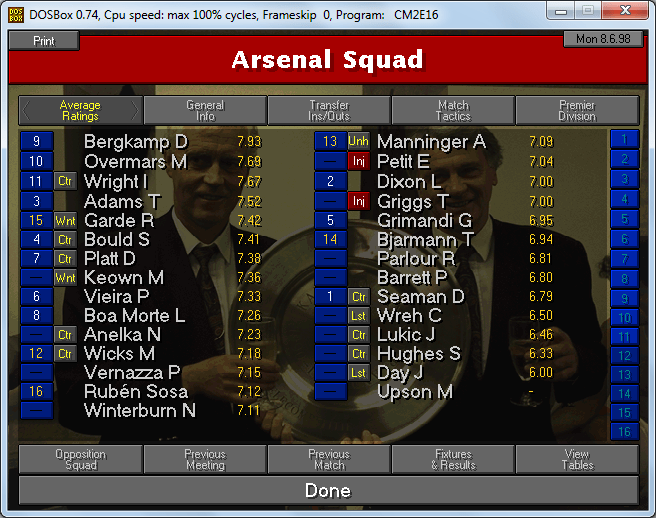Select position slot 1 in right column
Viewport: 656px width, 518px height.
[x=625, y=139]
